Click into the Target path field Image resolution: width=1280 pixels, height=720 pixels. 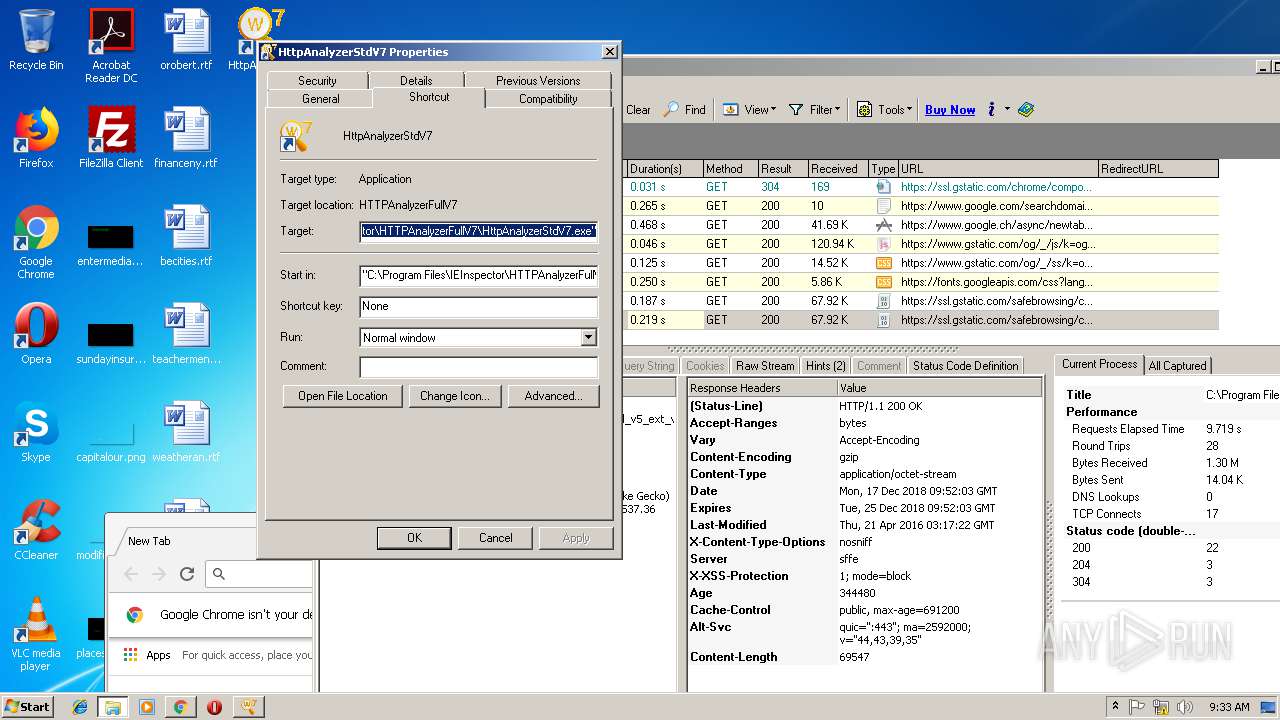click(478, 231)
